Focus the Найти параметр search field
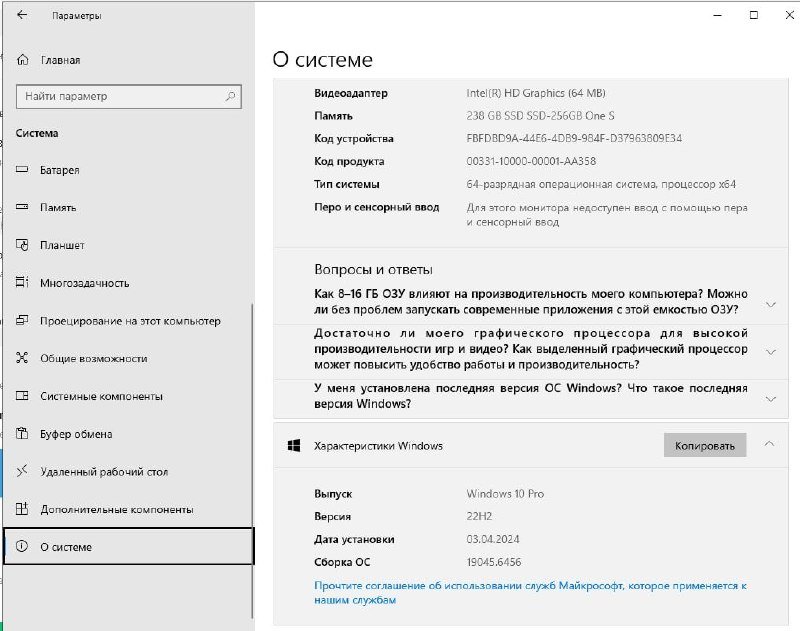The height and width of the screenshot is (631, 800). (x=129, y=96)
